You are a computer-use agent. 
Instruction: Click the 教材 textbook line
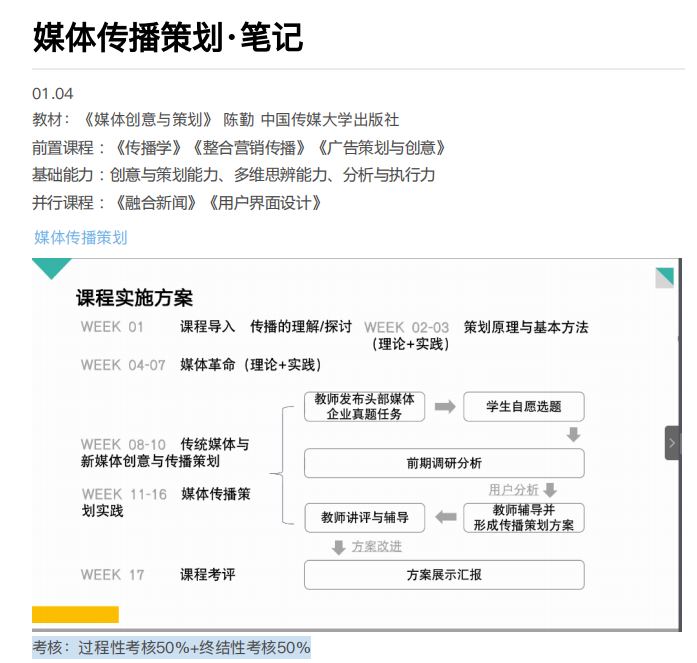click(x=215, y=120)
